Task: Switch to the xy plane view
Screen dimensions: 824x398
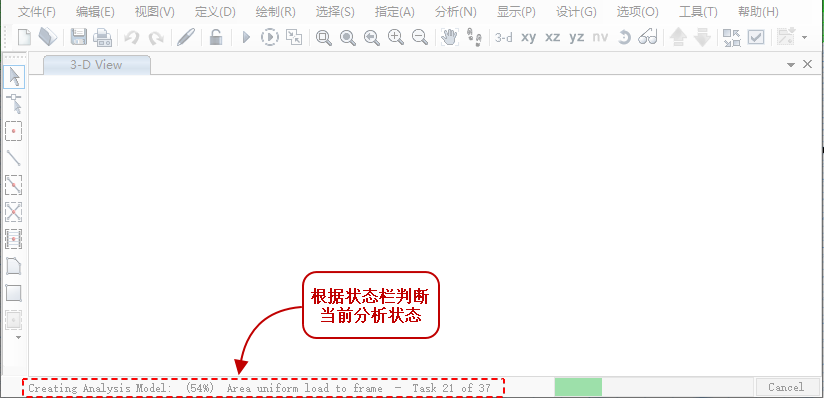Action: click(528, 37)
